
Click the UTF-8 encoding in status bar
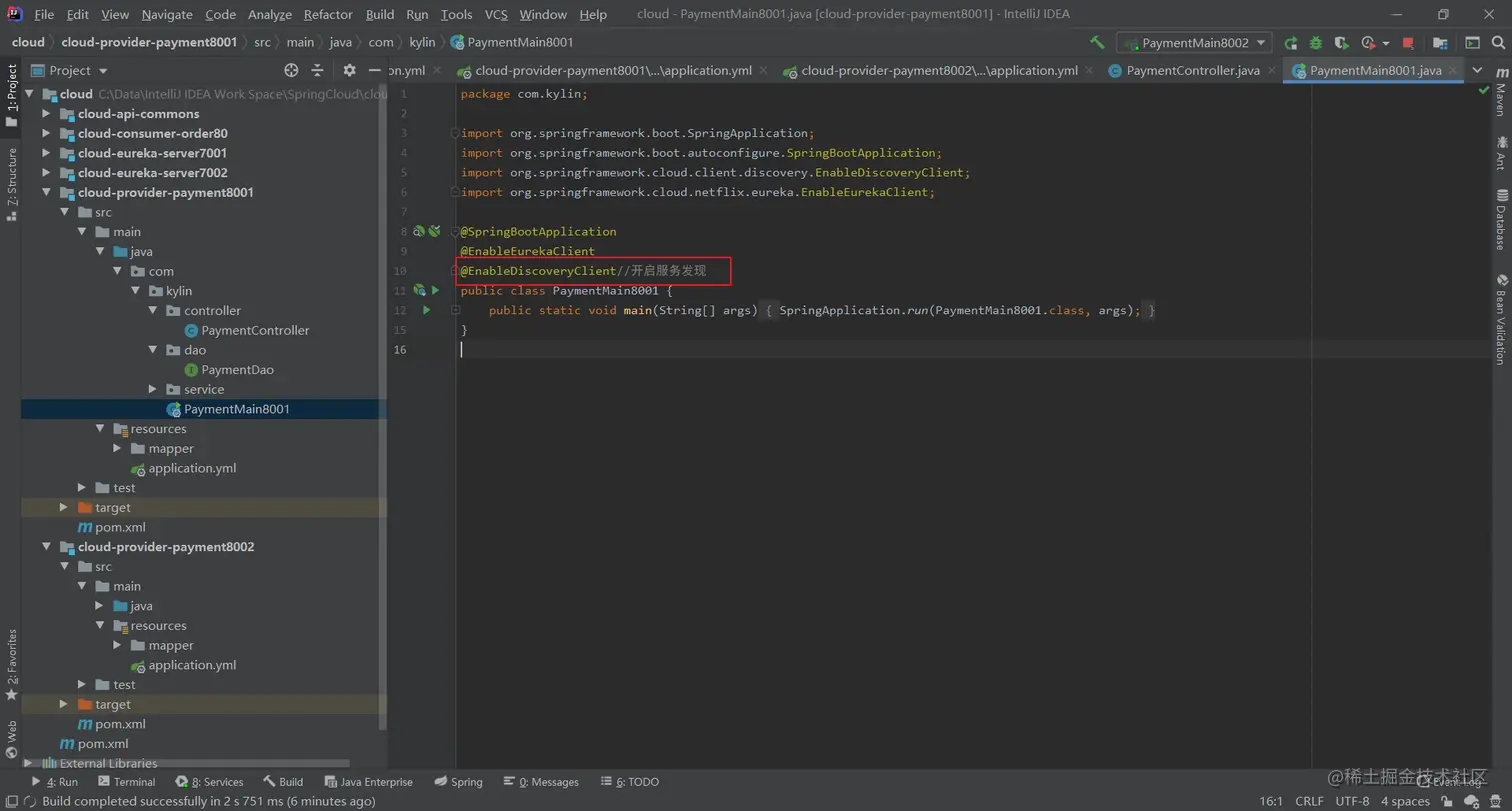pyautogui.click(x=1352, y=801)
